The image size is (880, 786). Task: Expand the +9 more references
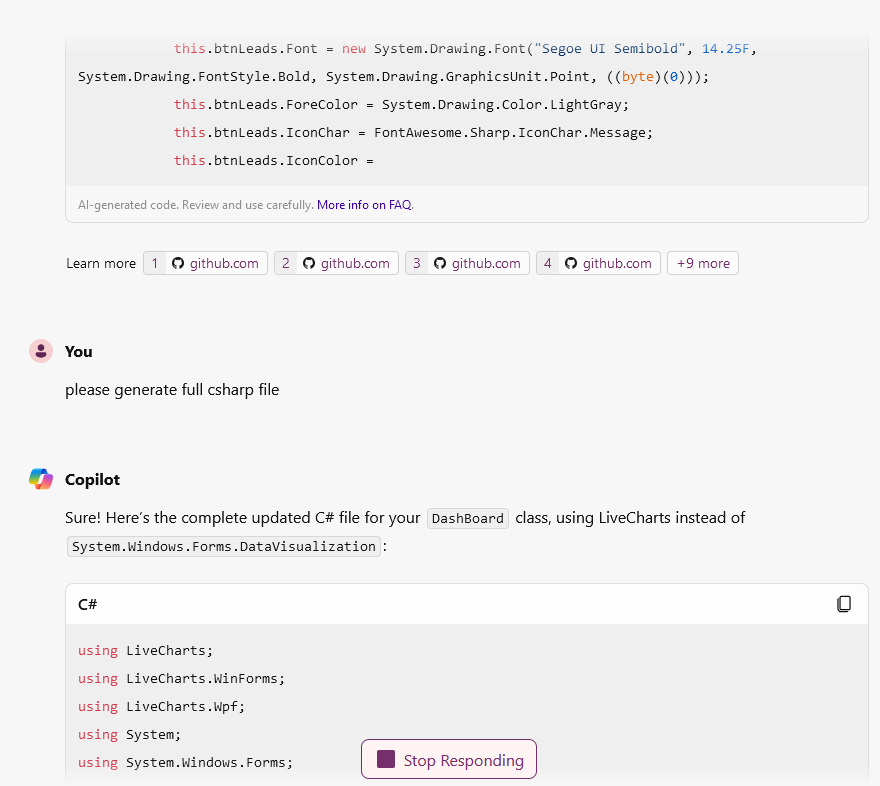(703, 263)
